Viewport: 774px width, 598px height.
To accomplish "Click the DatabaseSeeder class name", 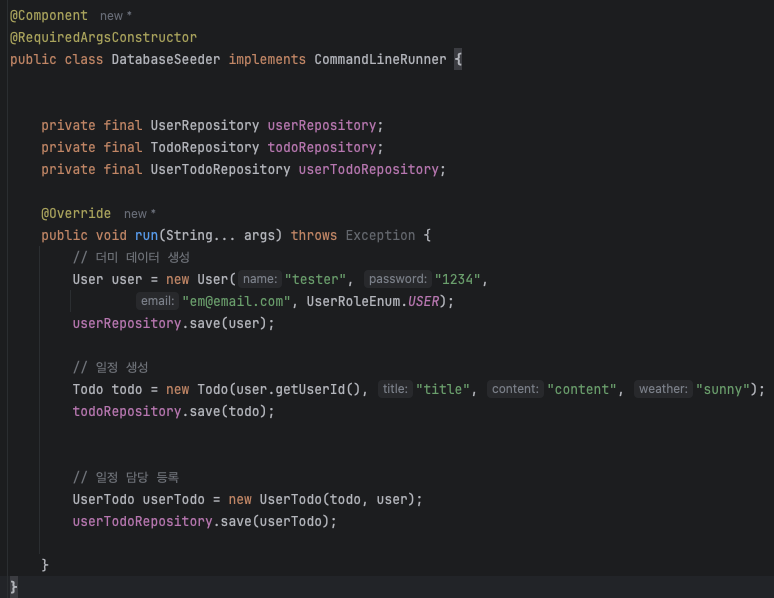I will pos(166,60).
